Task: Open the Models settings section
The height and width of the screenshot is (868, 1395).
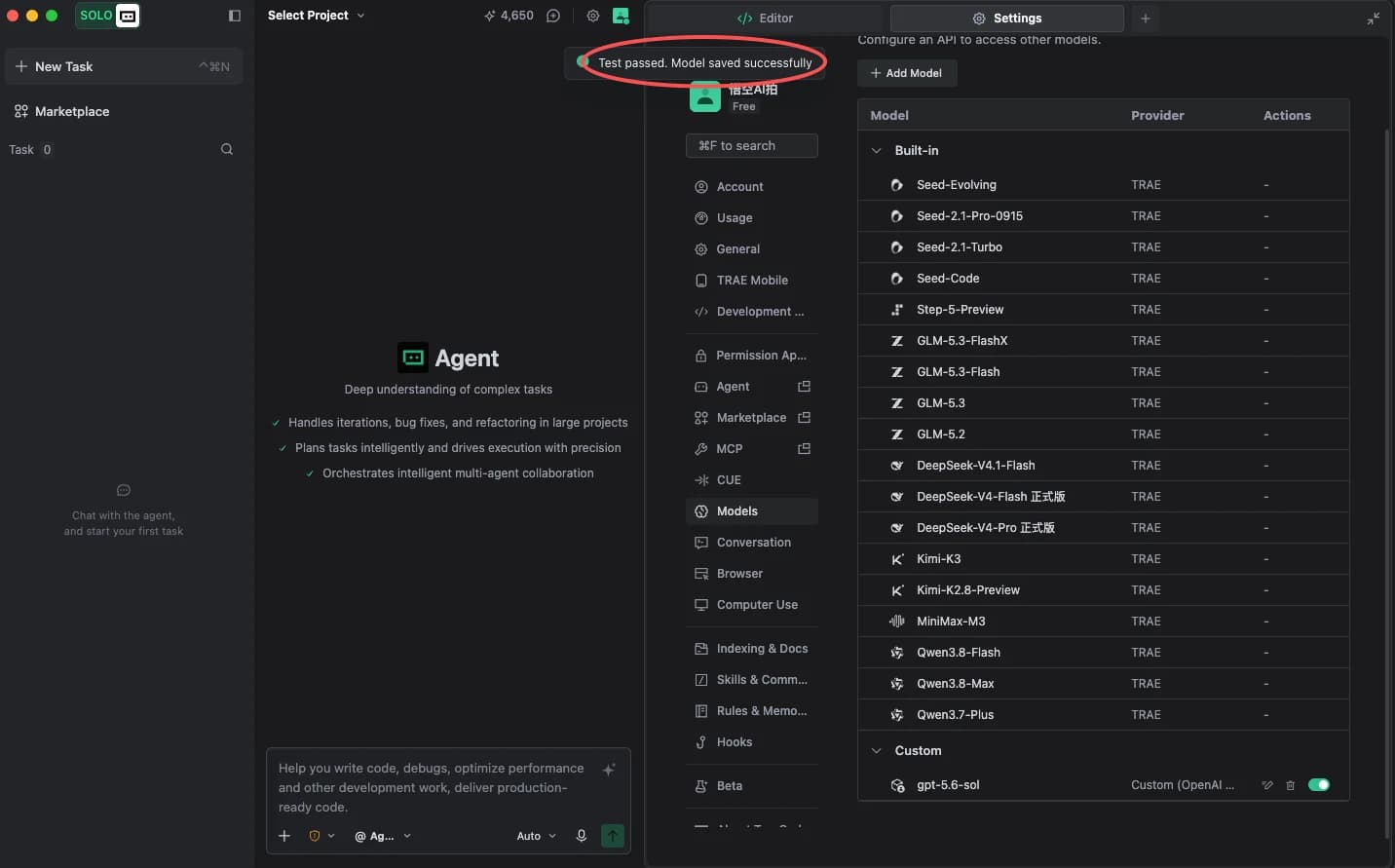Action: coord(752,511)
